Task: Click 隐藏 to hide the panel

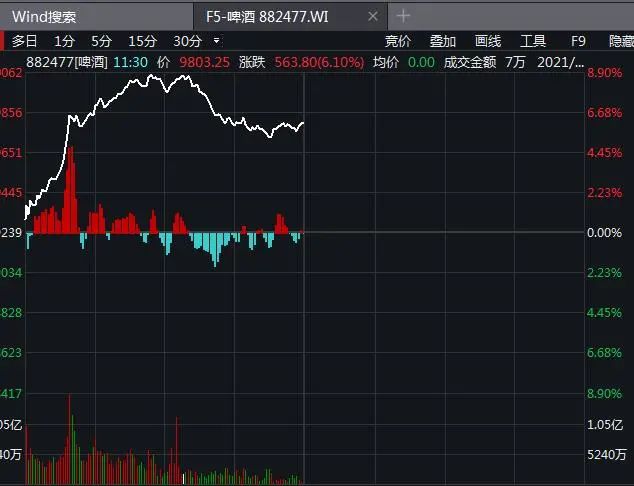Action: tap(620, 40)
